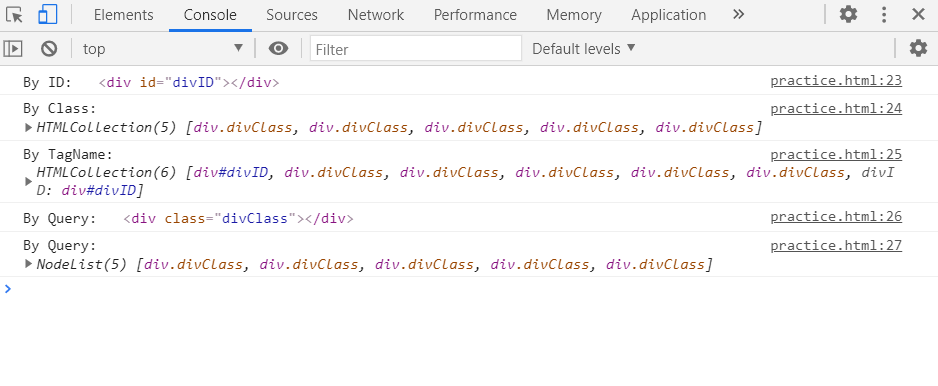
Task: Switch to the Console tab
Action: pos(210,15)
